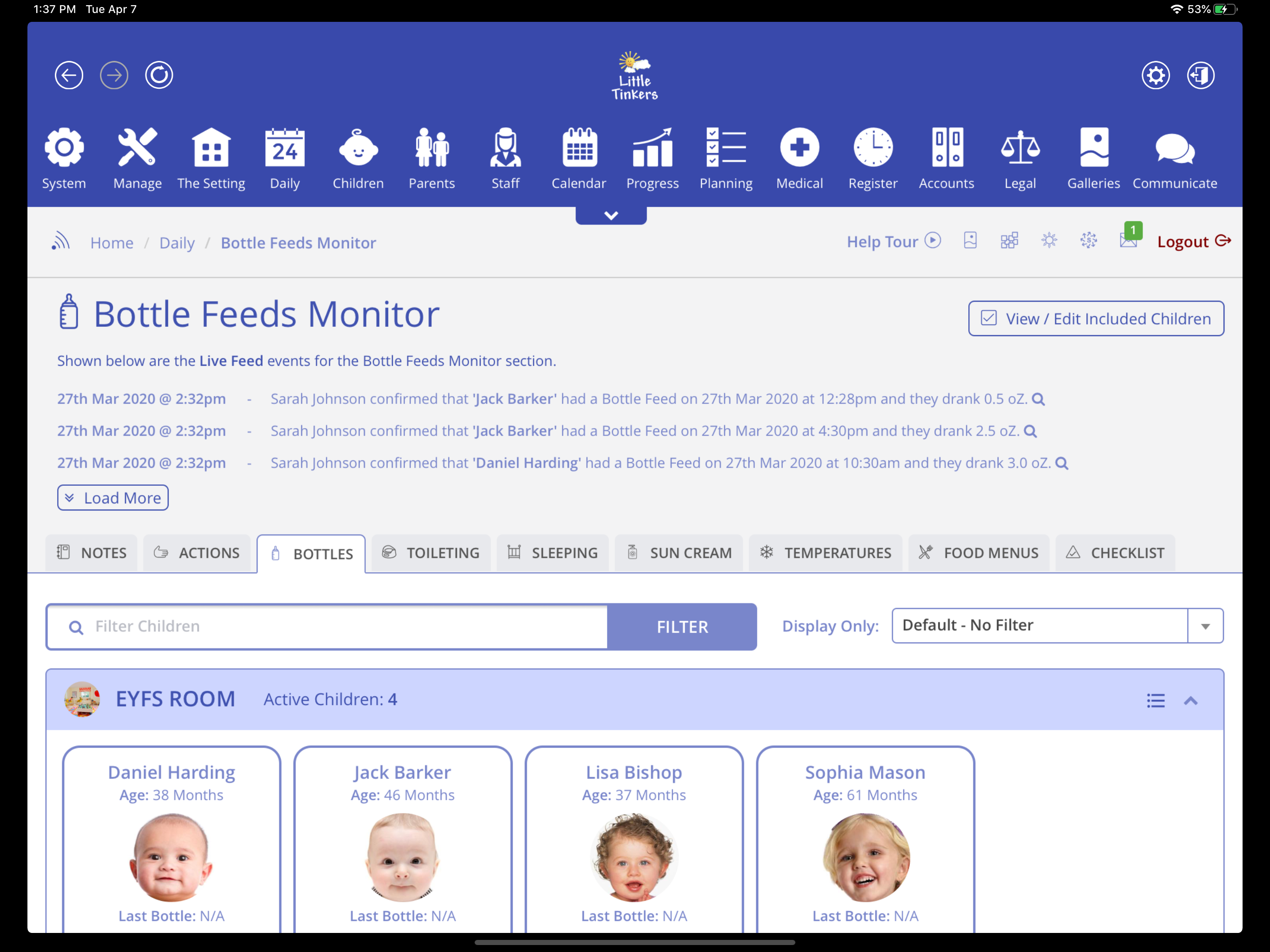Open the Calendar section

pos(579,159)
